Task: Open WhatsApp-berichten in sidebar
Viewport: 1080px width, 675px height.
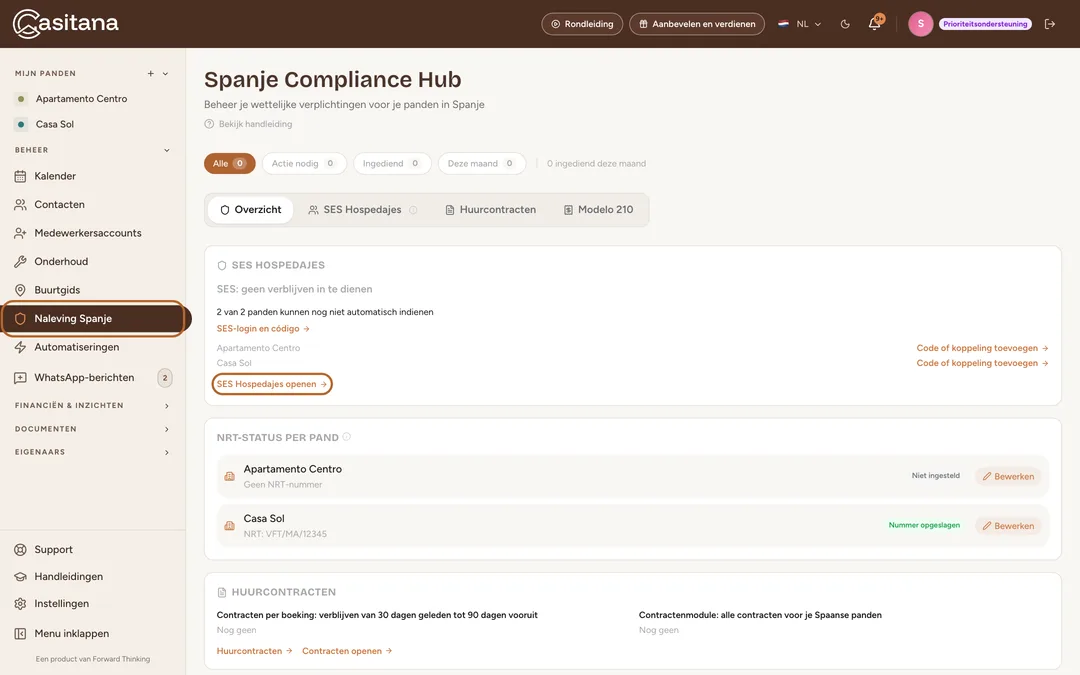Action: (84, 377)
